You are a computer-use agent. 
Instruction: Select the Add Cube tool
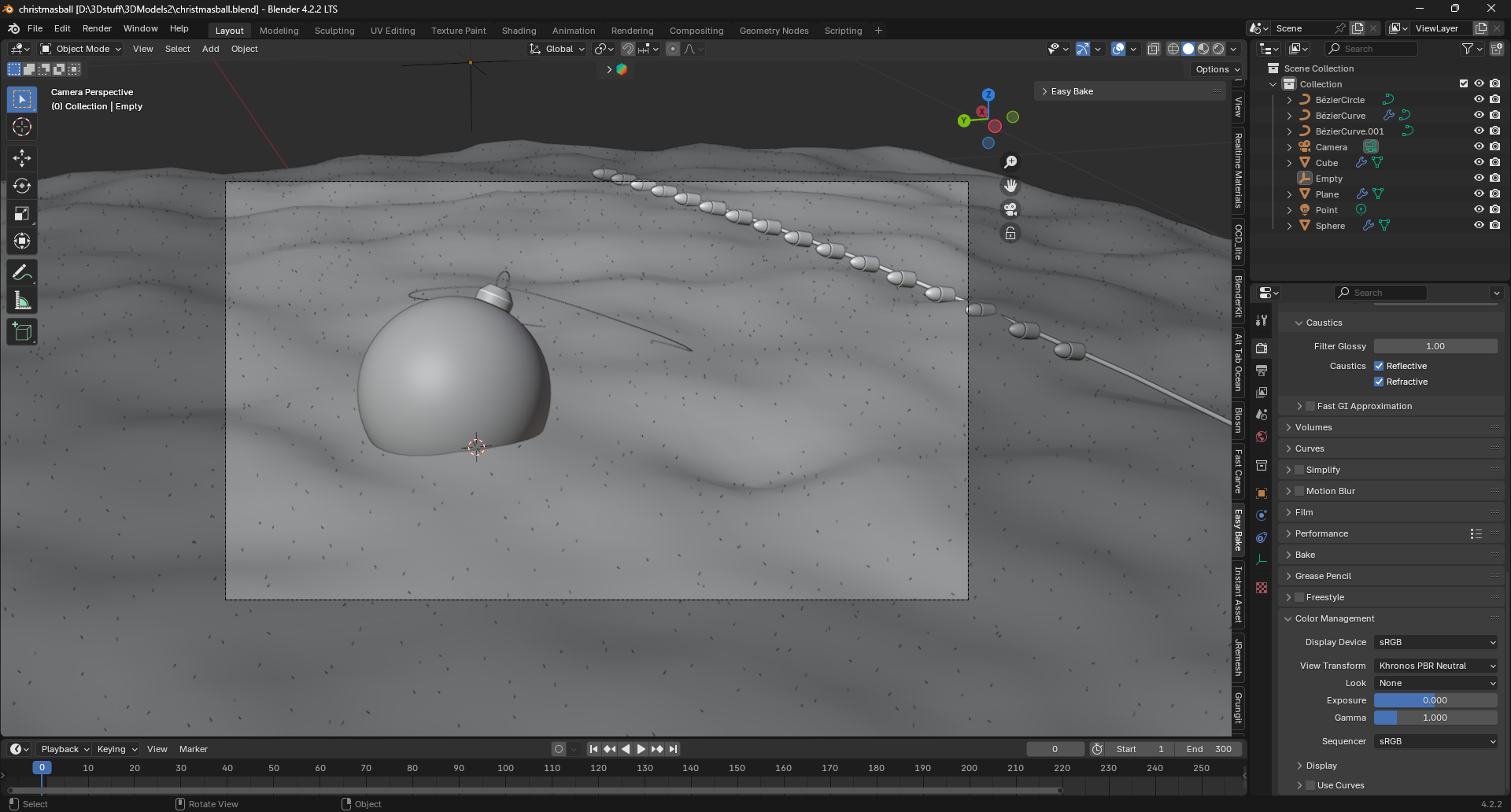[22, 332]
